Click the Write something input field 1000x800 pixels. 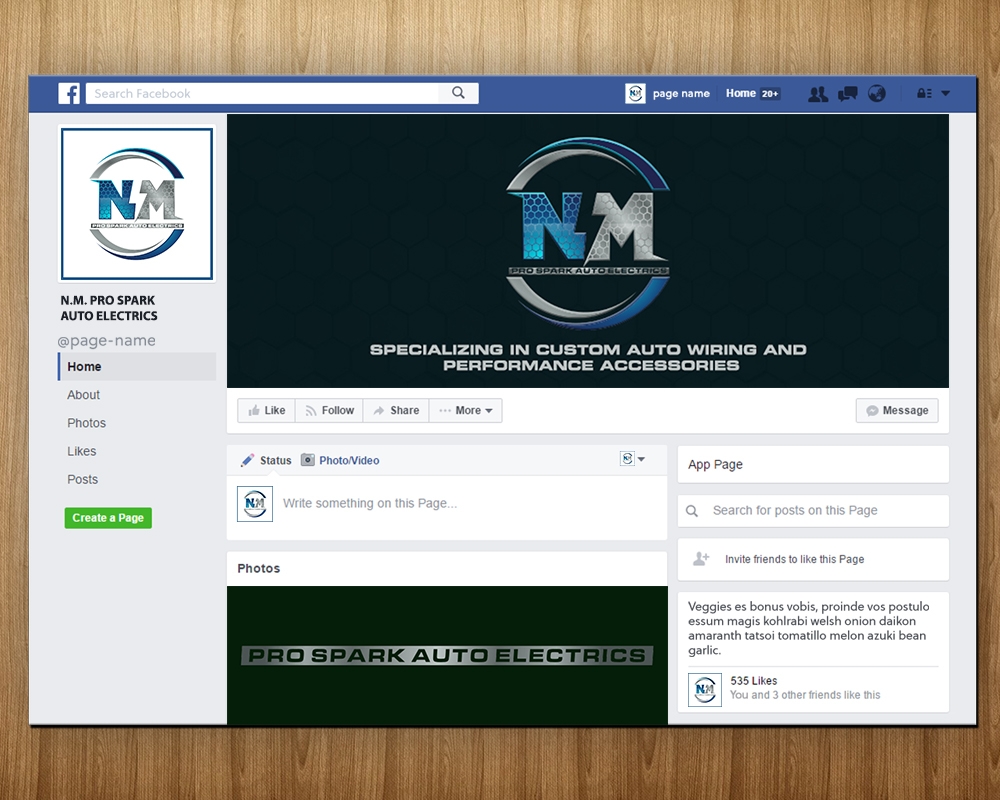[400, 503]
